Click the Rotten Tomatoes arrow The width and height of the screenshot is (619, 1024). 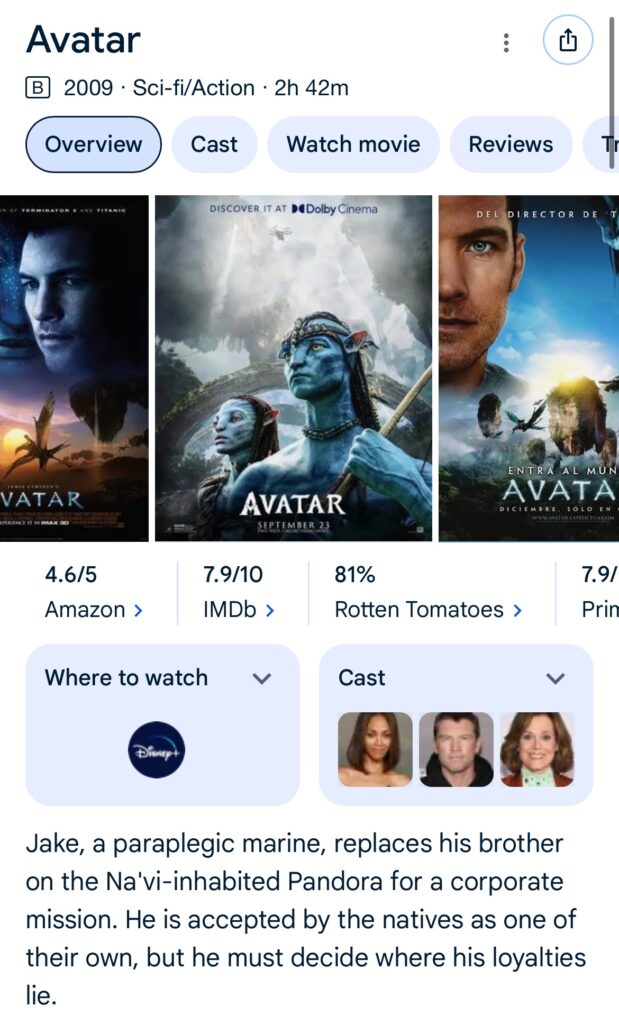point(517,610)
